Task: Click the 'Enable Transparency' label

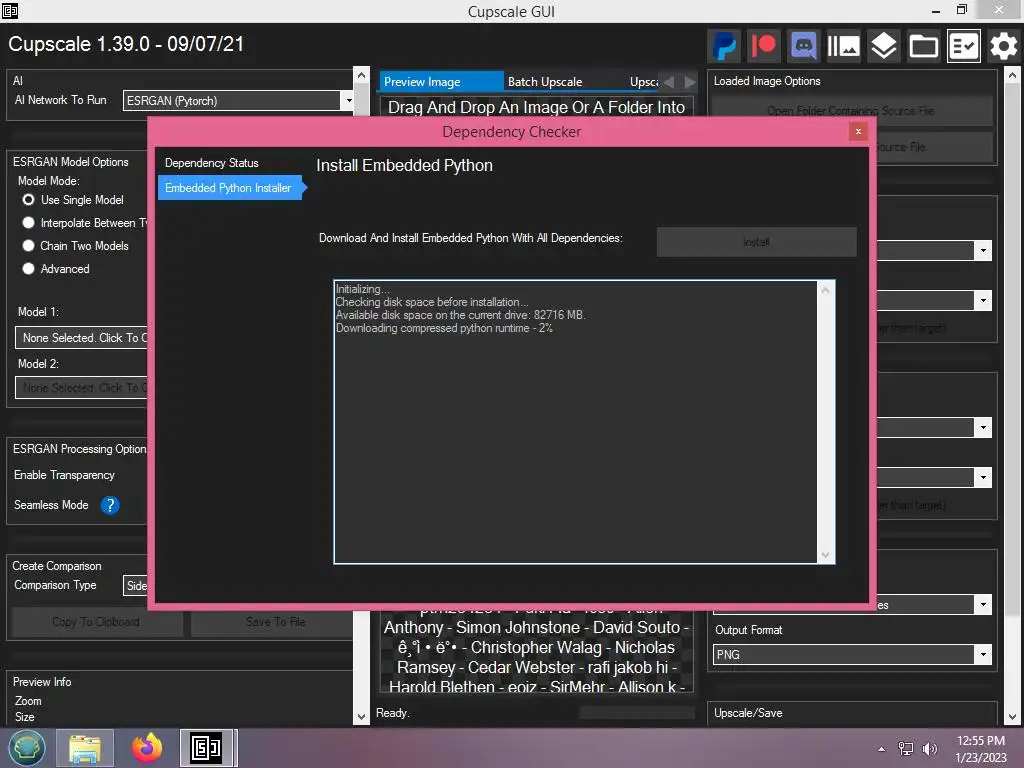Action: pyautogui.click(x=64, y=475)
